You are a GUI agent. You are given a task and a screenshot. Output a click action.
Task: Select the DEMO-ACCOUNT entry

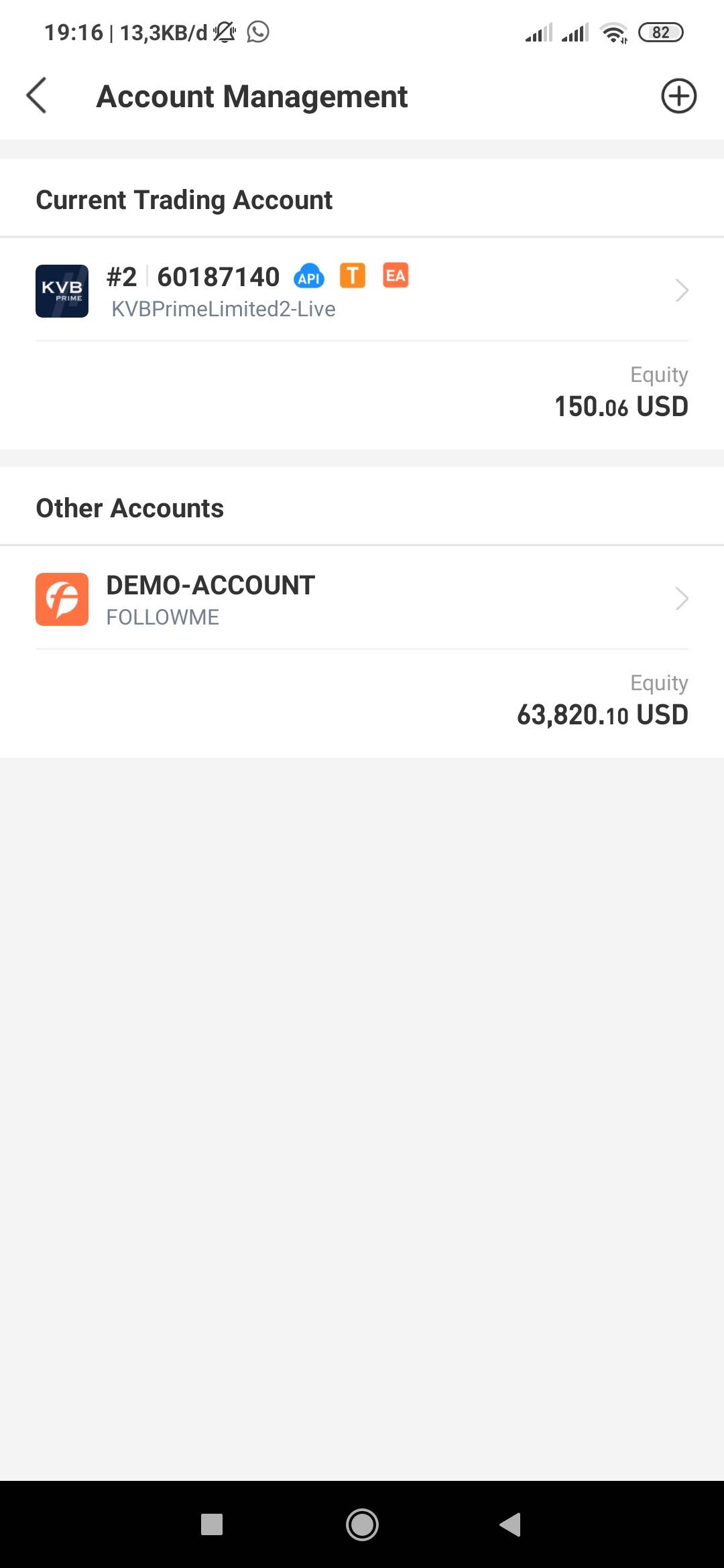click(x=210, y=585)
